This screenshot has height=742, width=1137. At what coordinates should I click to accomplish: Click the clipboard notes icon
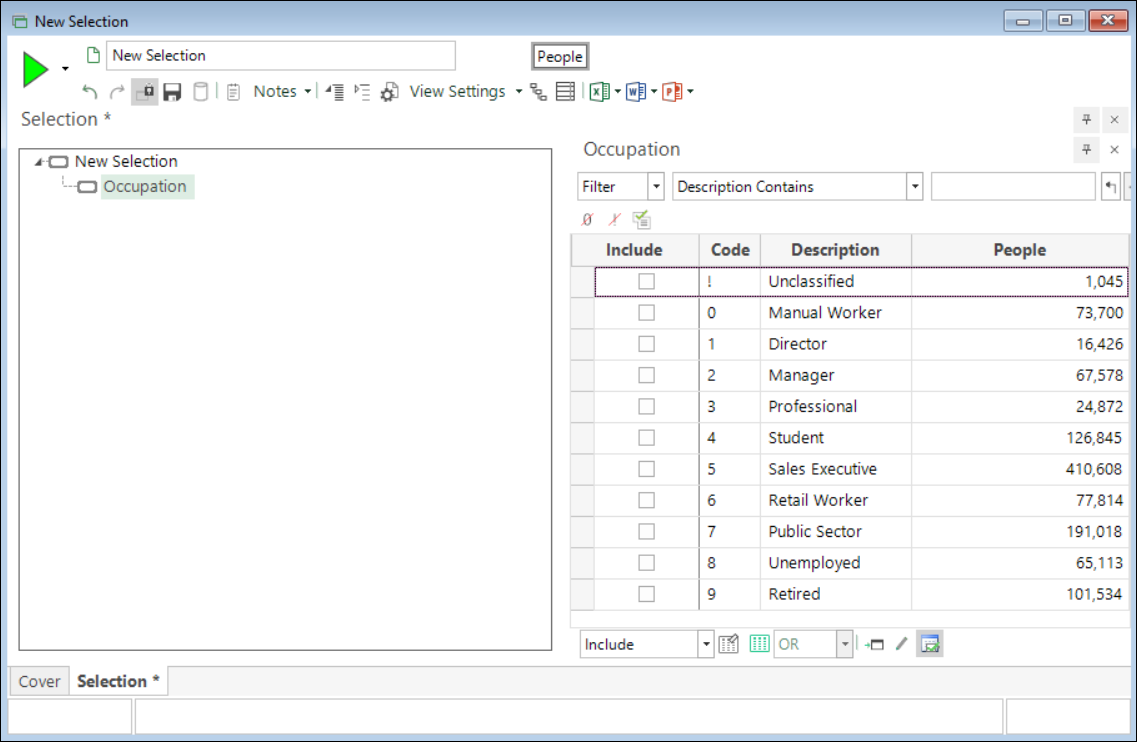(233, 92)
